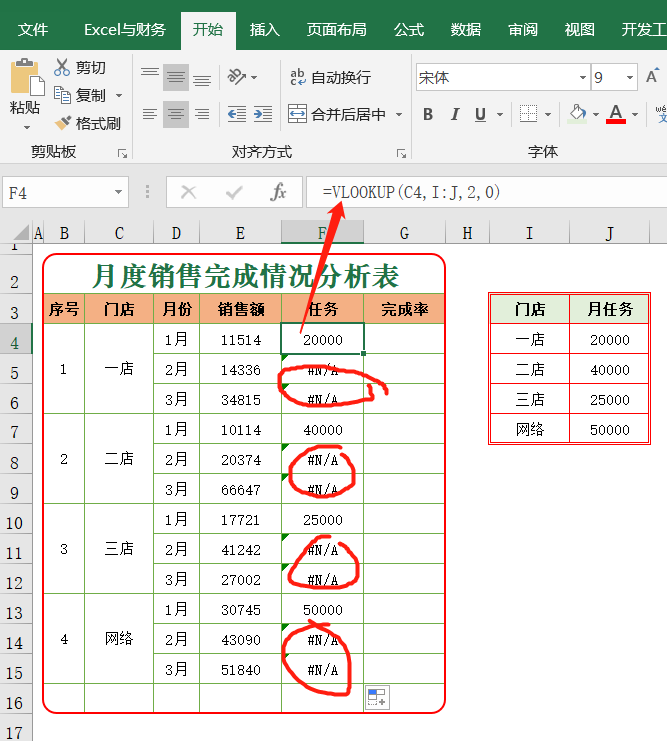Click Merge and Center 合并后居中
Viewport: 667px width, 741px height.
point(337,114)
